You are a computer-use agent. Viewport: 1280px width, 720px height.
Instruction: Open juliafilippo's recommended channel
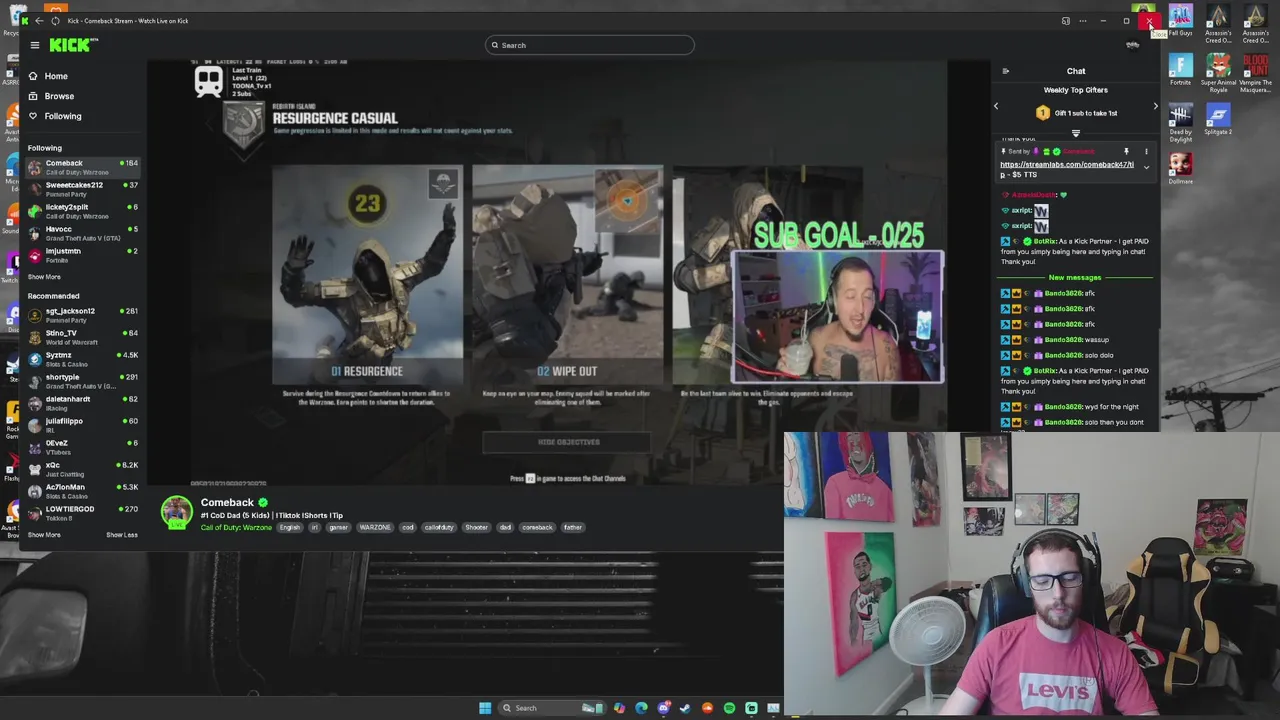click(83, 425)
